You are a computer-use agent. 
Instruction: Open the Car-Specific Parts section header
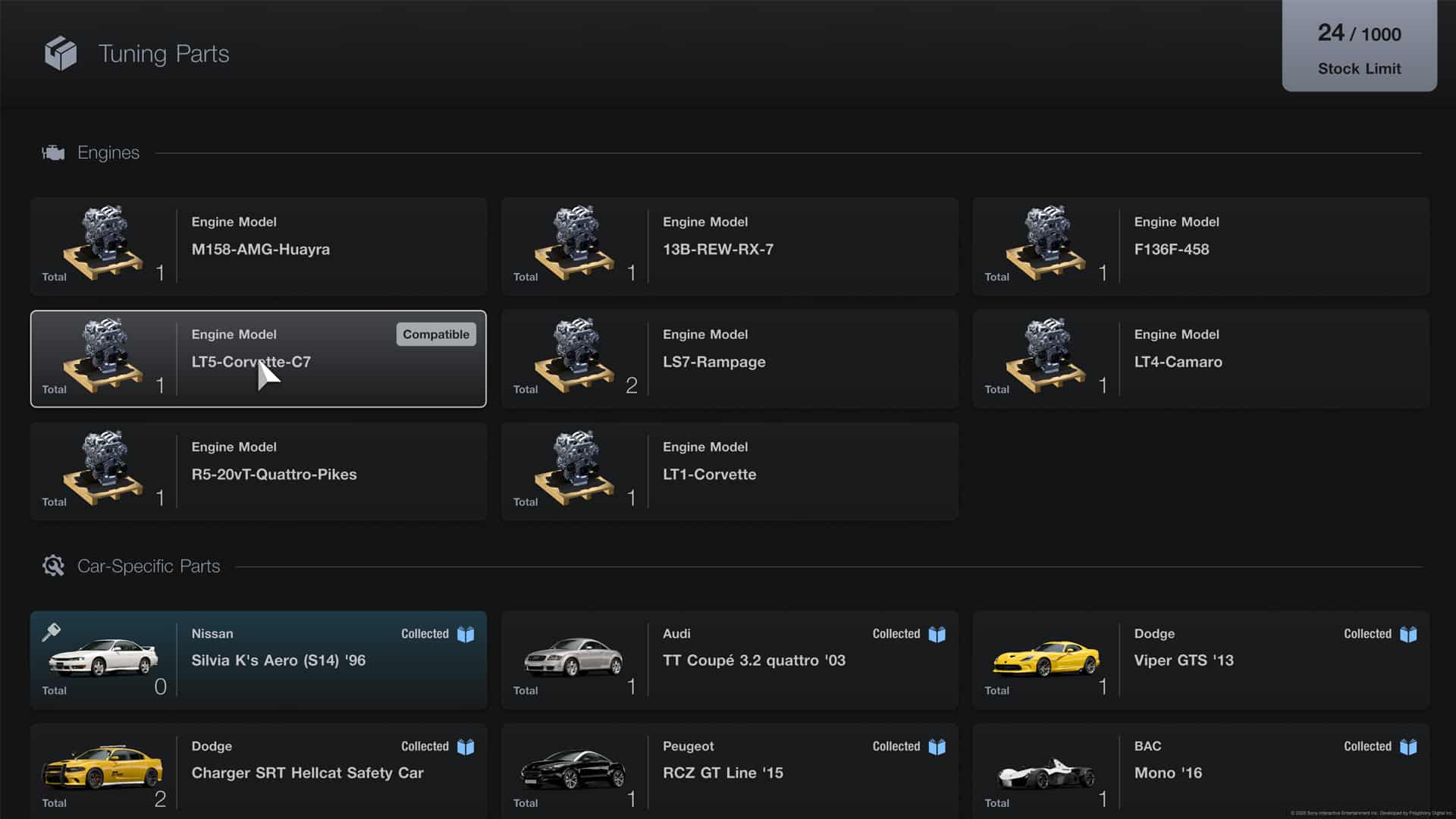[x=149, y=566]
